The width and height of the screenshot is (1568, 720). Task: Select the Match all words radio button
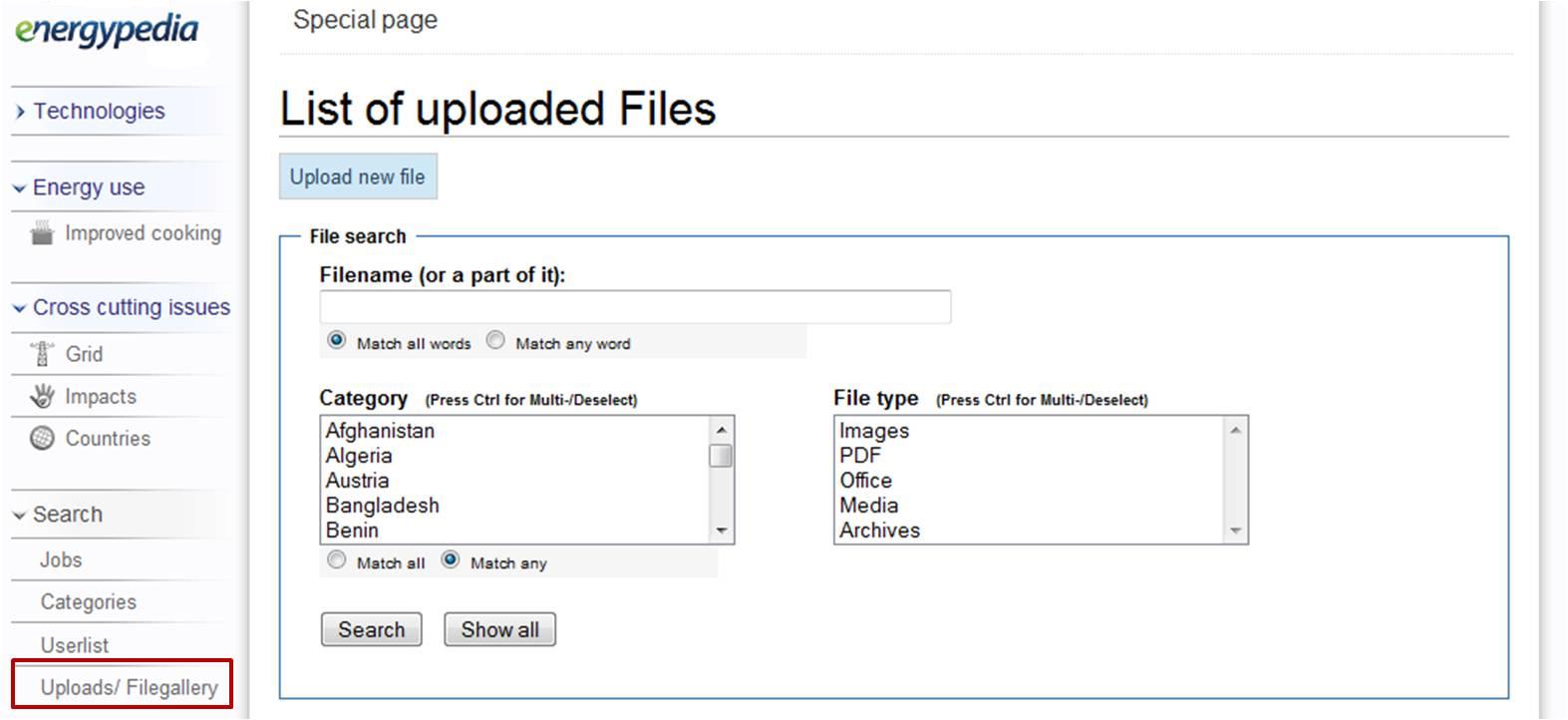coord(337,341)
